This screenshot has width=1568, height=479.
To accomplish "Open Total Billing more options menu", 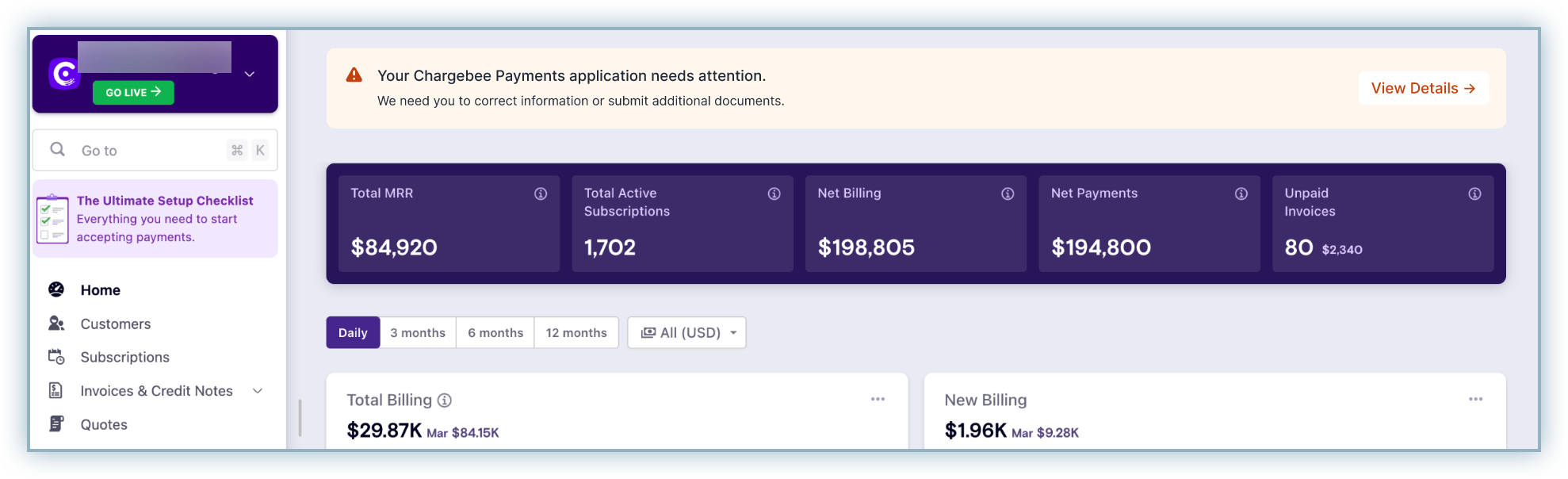I will click(x=878, y=399).
